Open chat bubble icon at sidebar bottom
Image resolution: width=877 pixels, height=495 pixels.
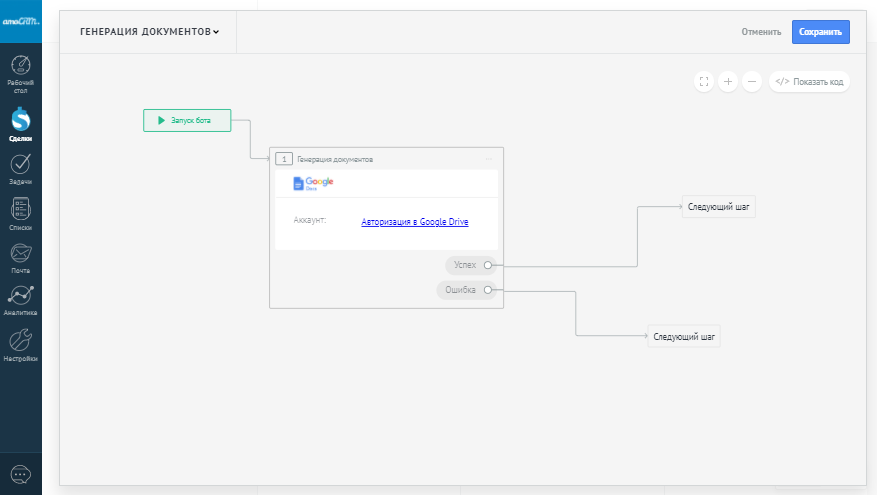tap(20, 474)
